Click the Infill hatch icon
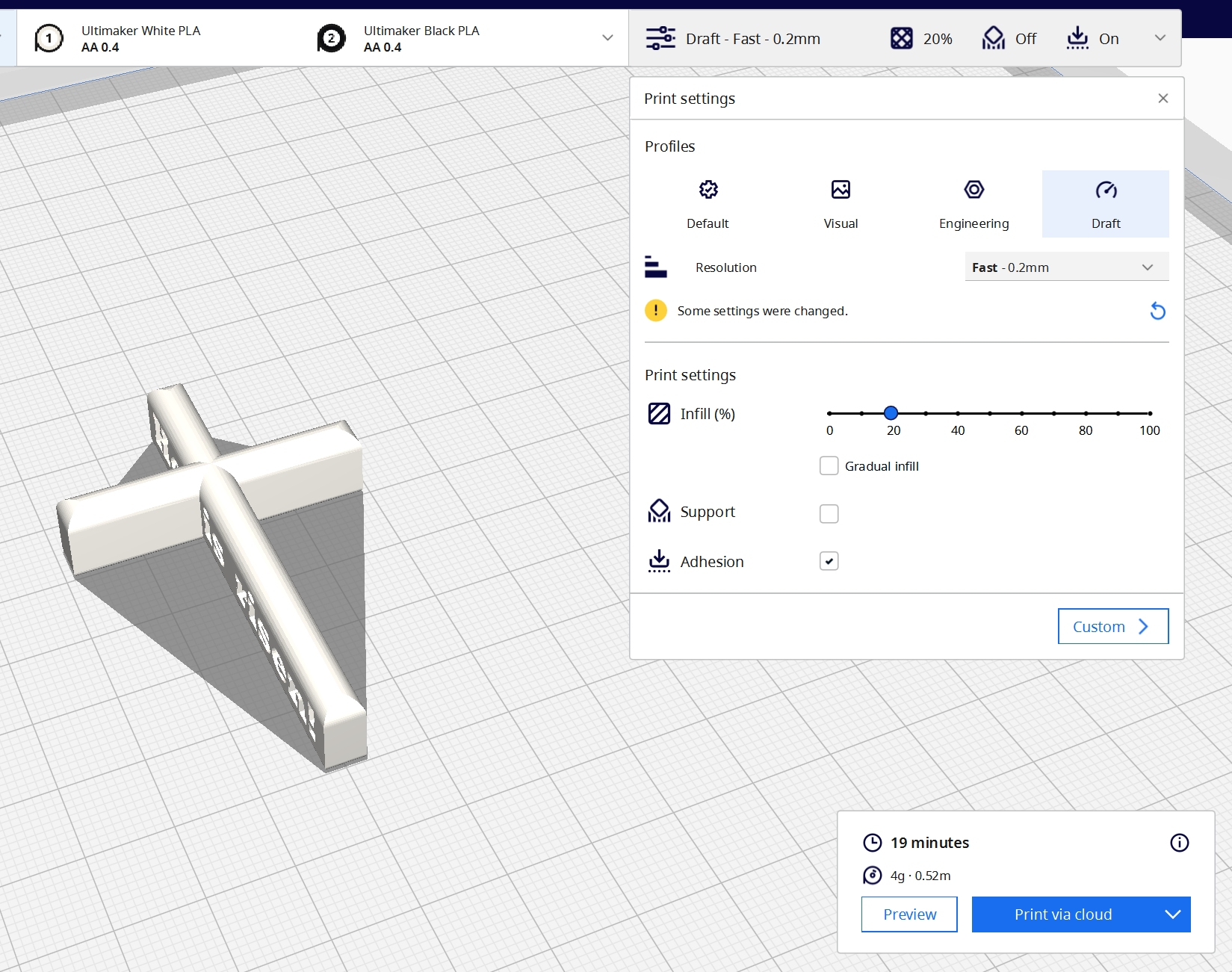 pyautogui.click(x=659, y=413)
